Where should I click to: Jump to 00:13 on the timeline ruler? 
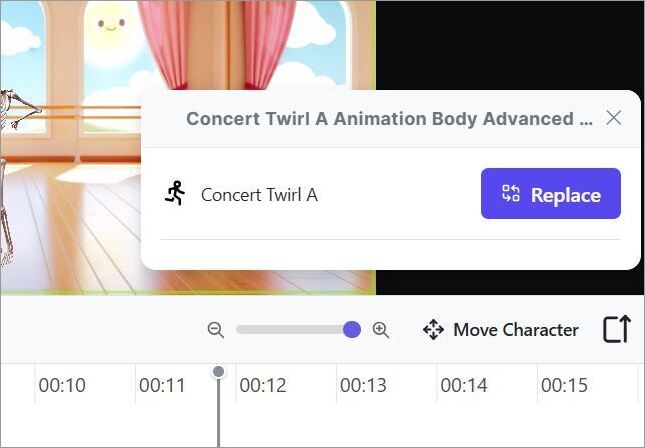tap(363, 385)
